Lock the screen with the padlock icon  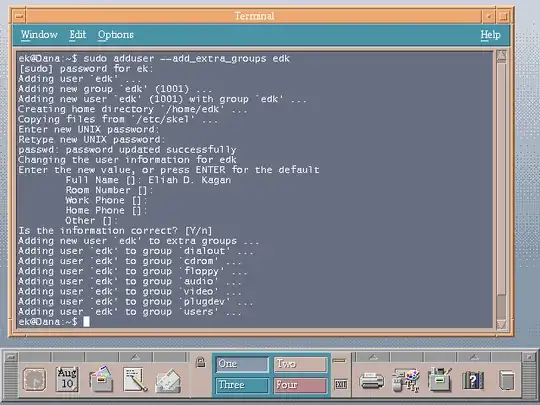coord(200,362)
